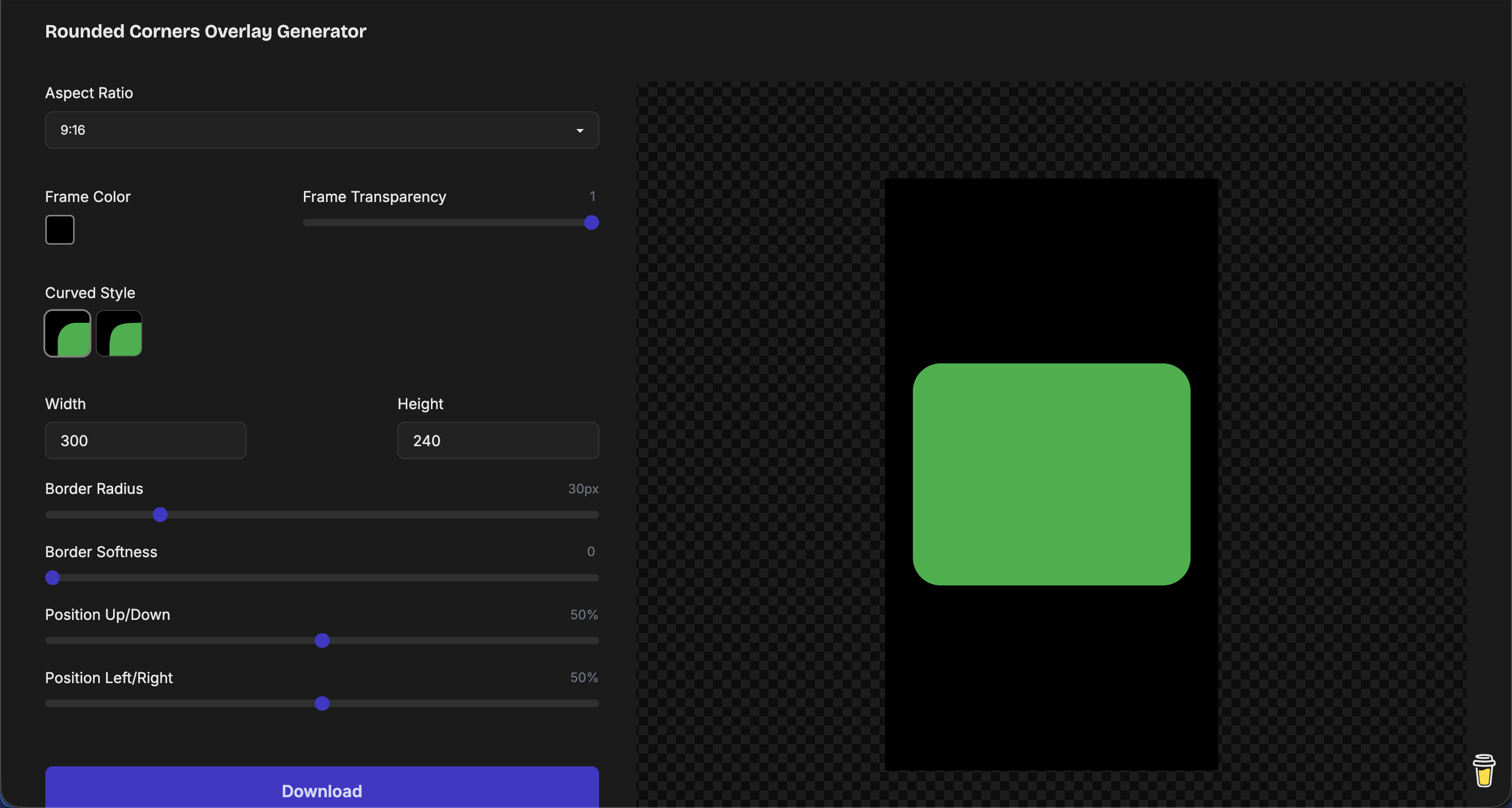
Task: Click the Position Up/Down slider handle
Action: pos(321,641)
